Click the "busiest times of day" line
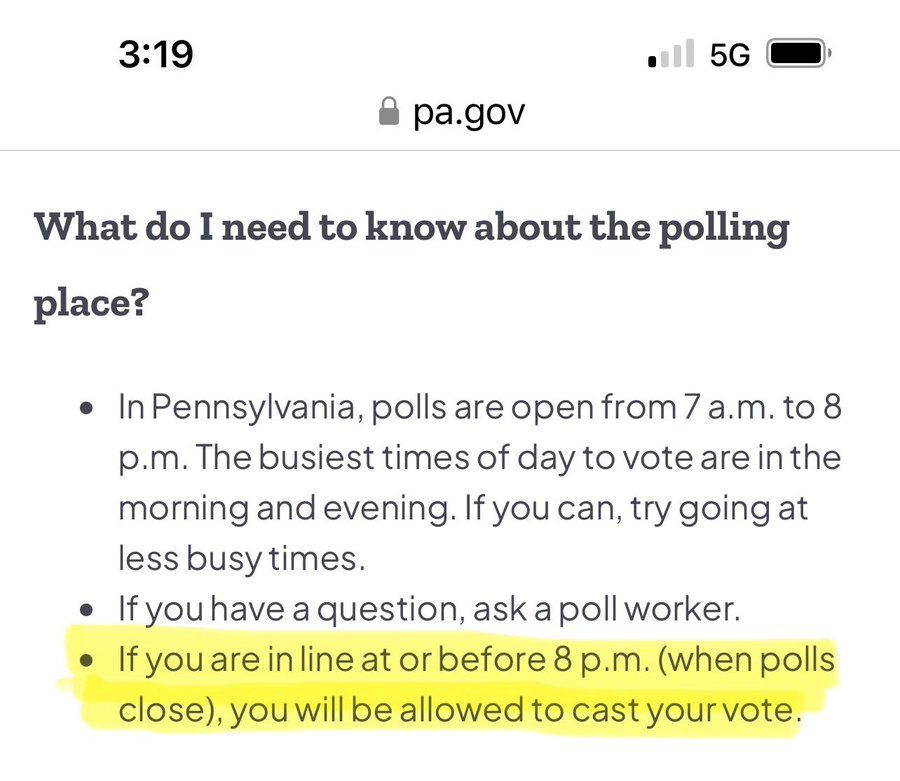The width and height of the screenshot is (900, 781). (480, 457)
